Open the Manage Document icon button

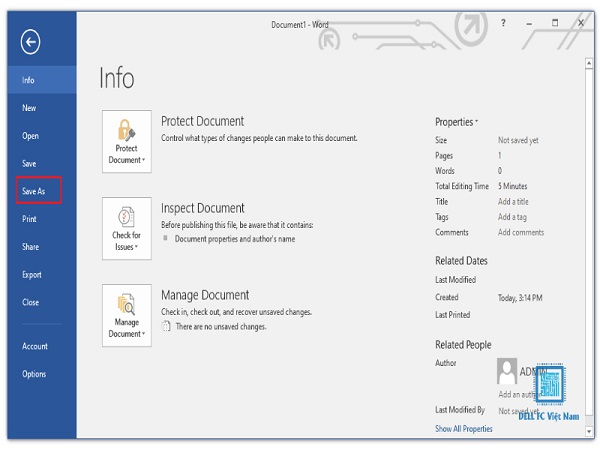point(127,315)
